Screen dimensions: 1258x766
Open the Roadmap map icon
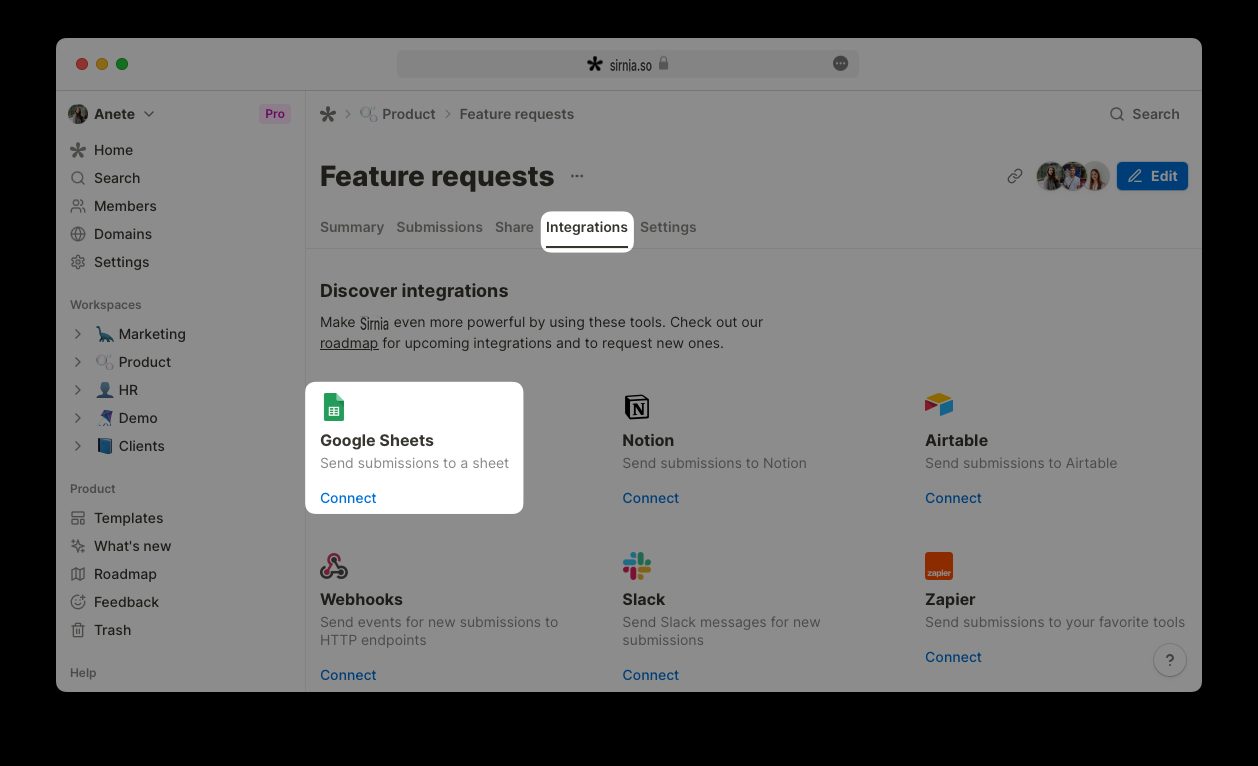coord(78,574)
